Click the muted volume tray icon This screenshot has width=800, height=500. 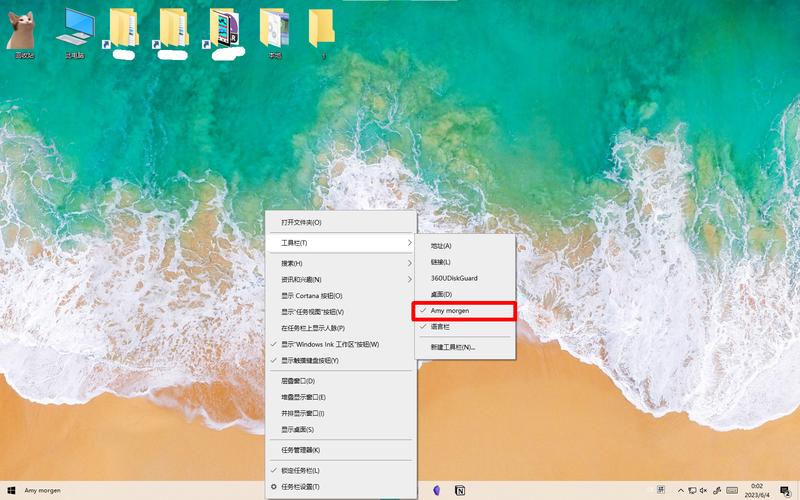coord(704,490)
